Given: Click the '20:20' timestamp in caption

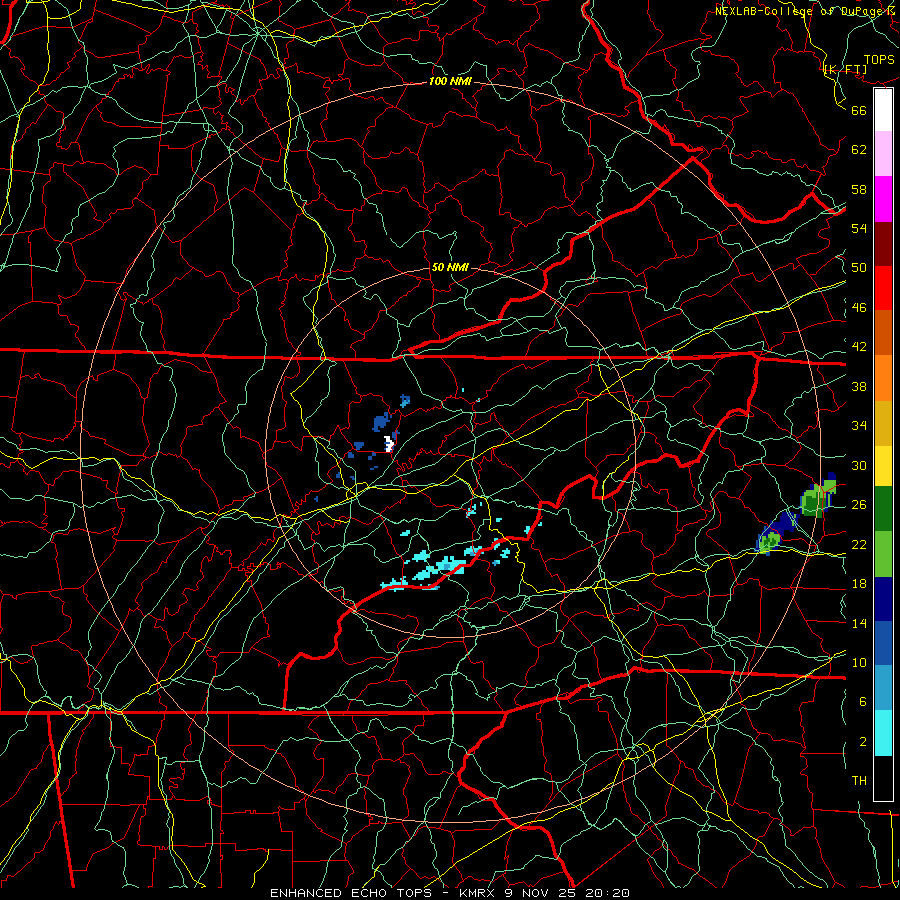Looking at the screenshot, I should tap(607, 893).
